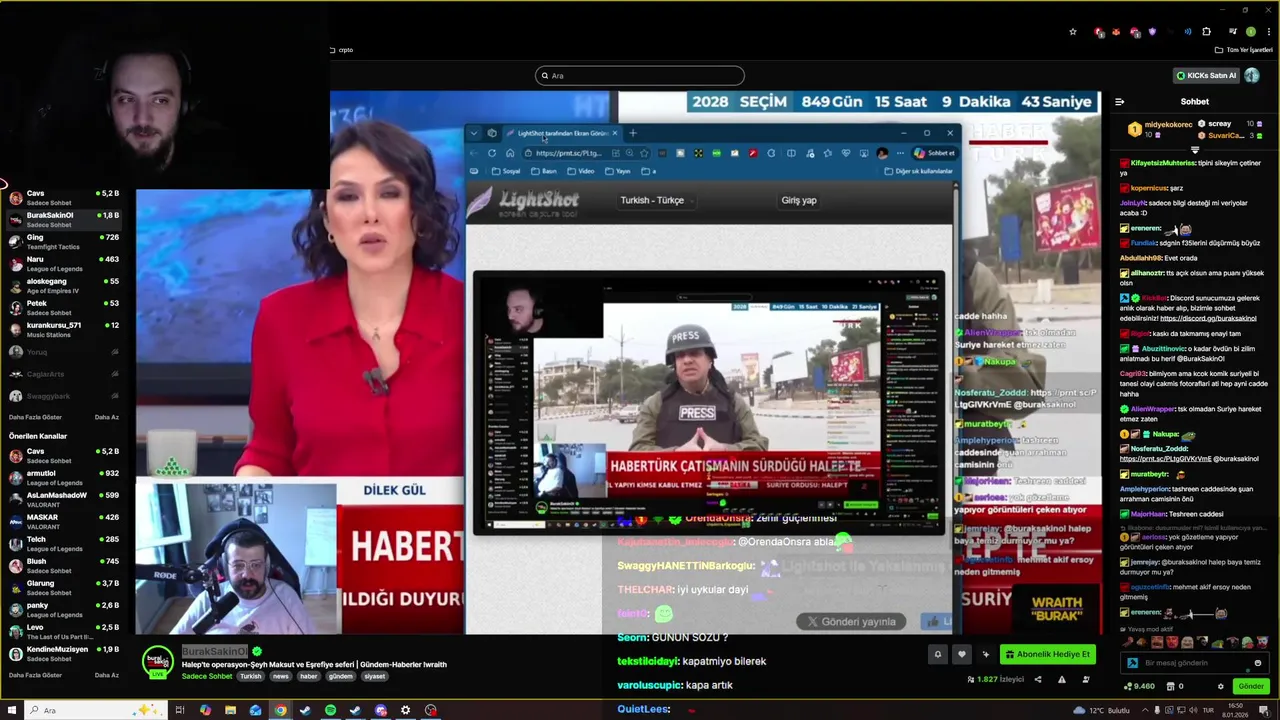Collapse the Sohbet chat panel arrow icon

click(1119, 101)
